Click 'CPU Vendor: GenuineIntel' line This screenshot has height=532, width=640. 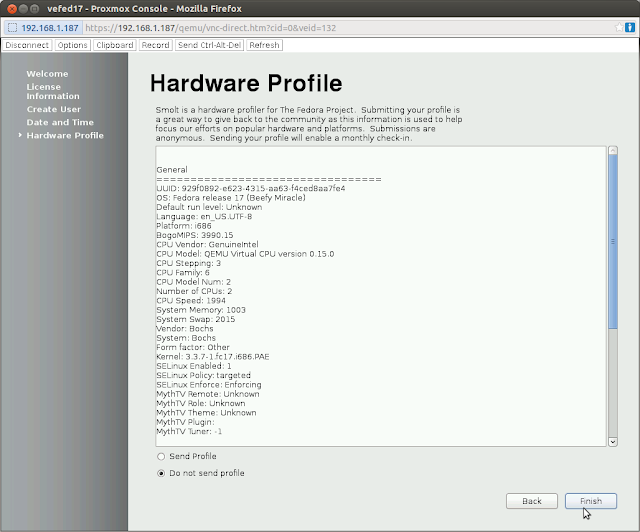click(207, 245)
